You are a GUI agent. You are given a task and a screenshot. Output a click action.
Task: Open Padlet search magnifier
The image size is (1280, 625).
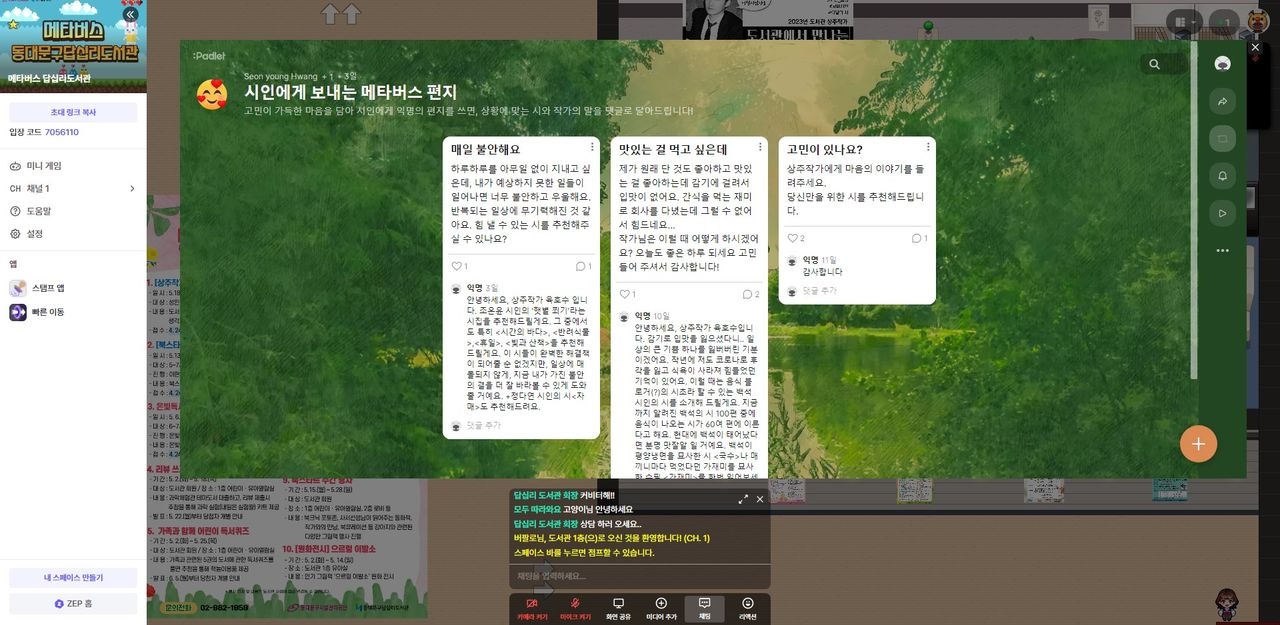(x=1154, y=64)
